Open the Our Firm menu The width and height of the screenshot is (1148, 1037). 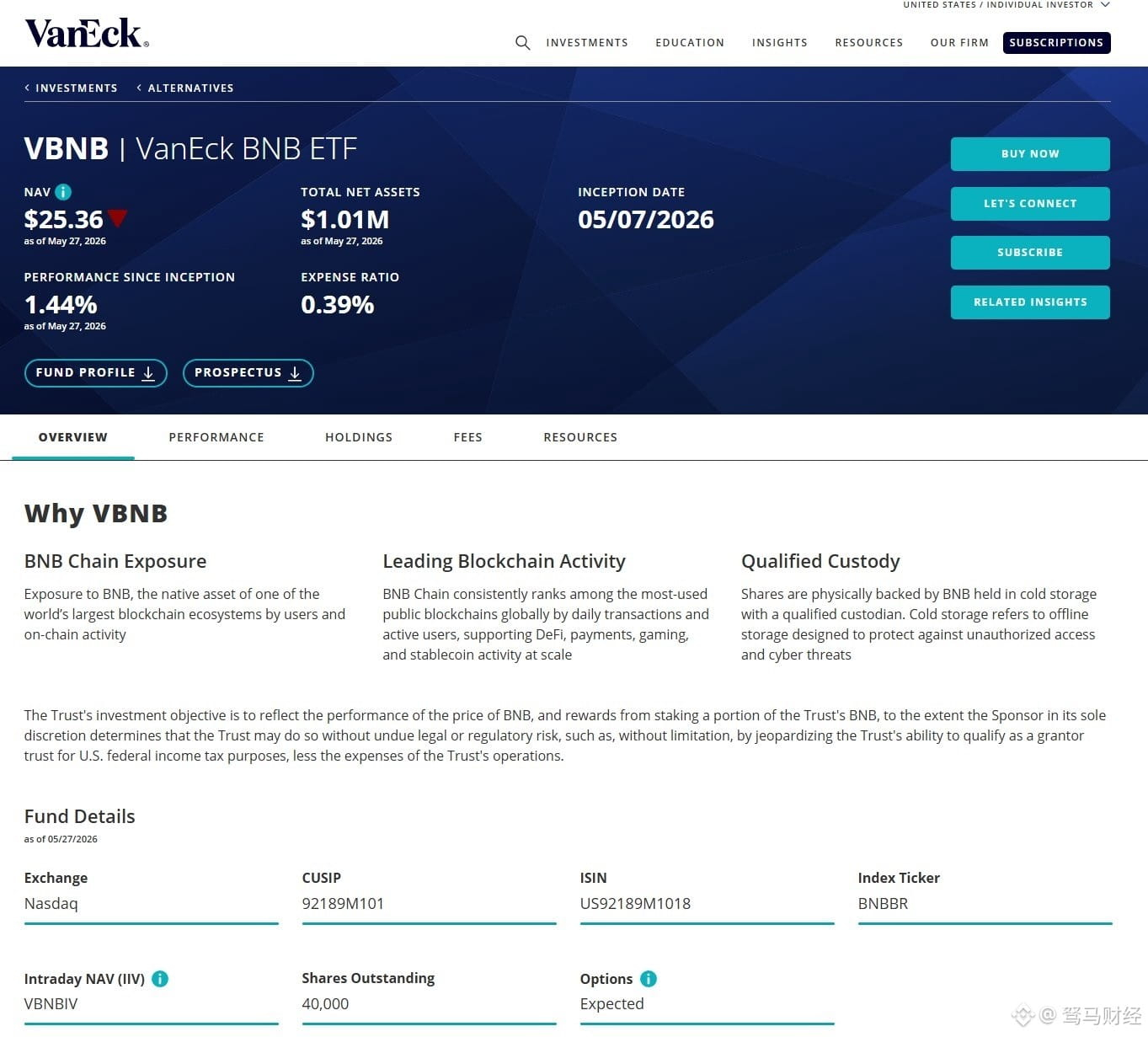(x=959, y=43)
